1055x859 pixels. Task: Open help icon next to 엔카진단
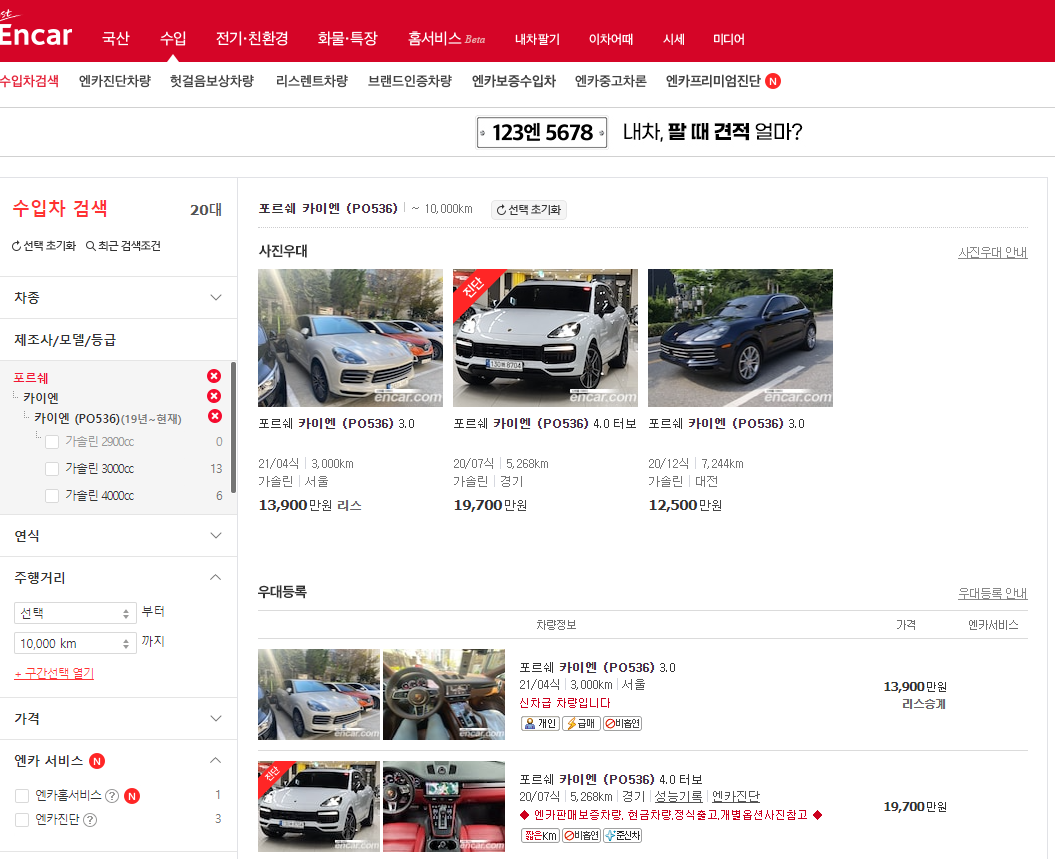point(89,820)
